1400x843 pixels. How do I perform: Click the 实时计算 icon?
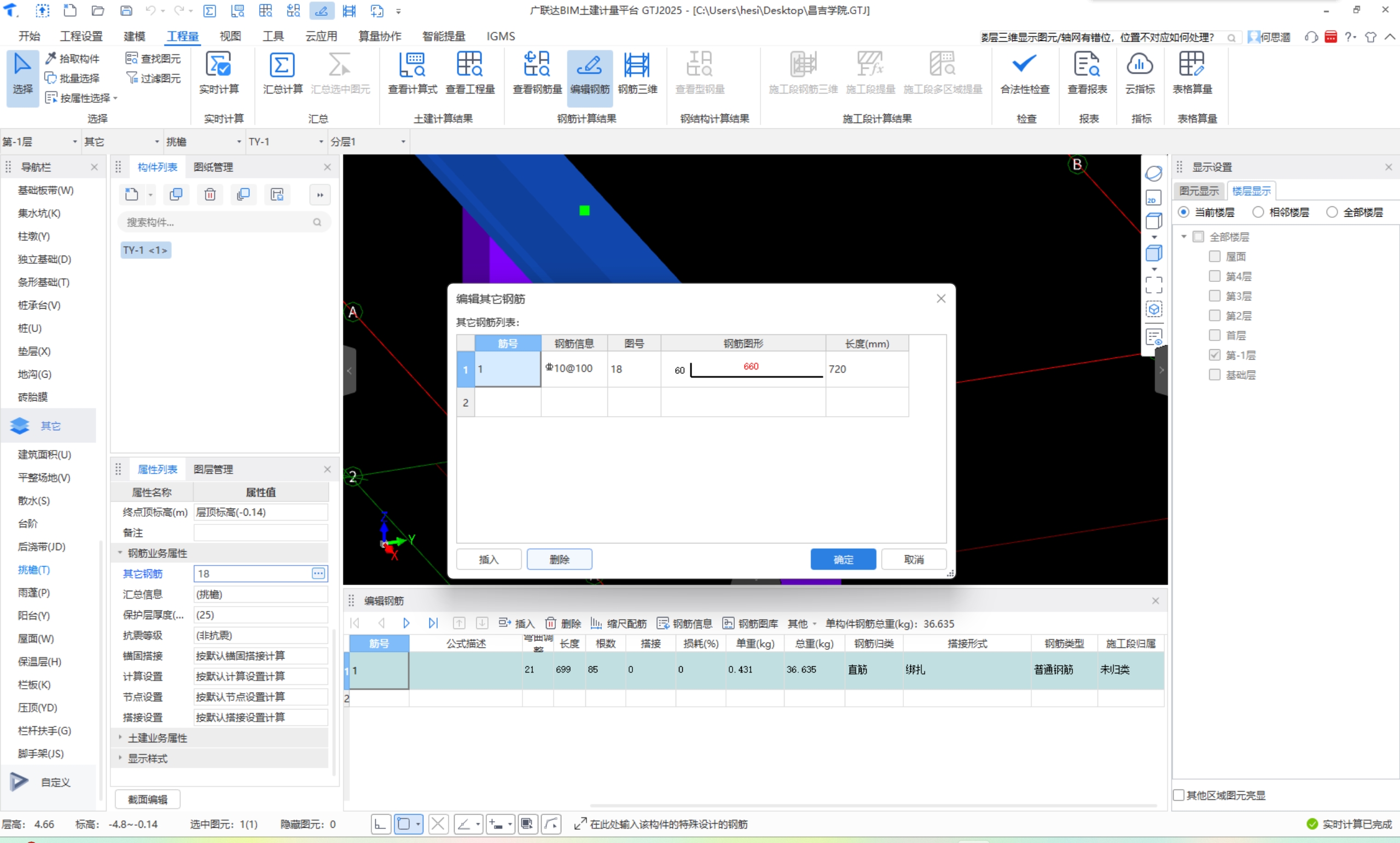tap(219, 65)
